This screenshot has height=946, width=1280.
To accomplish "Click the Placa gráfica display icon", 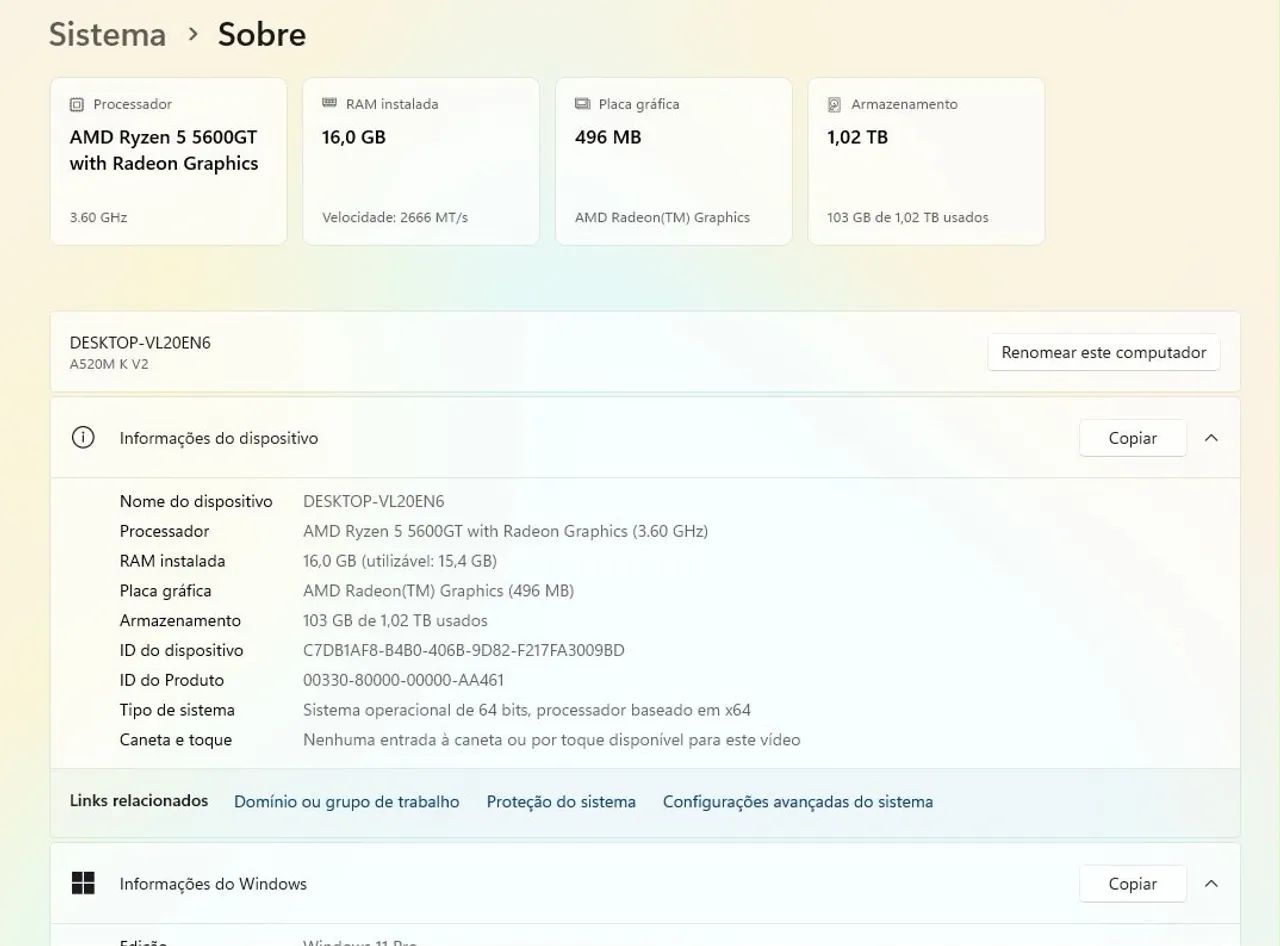I will (582, 104).
